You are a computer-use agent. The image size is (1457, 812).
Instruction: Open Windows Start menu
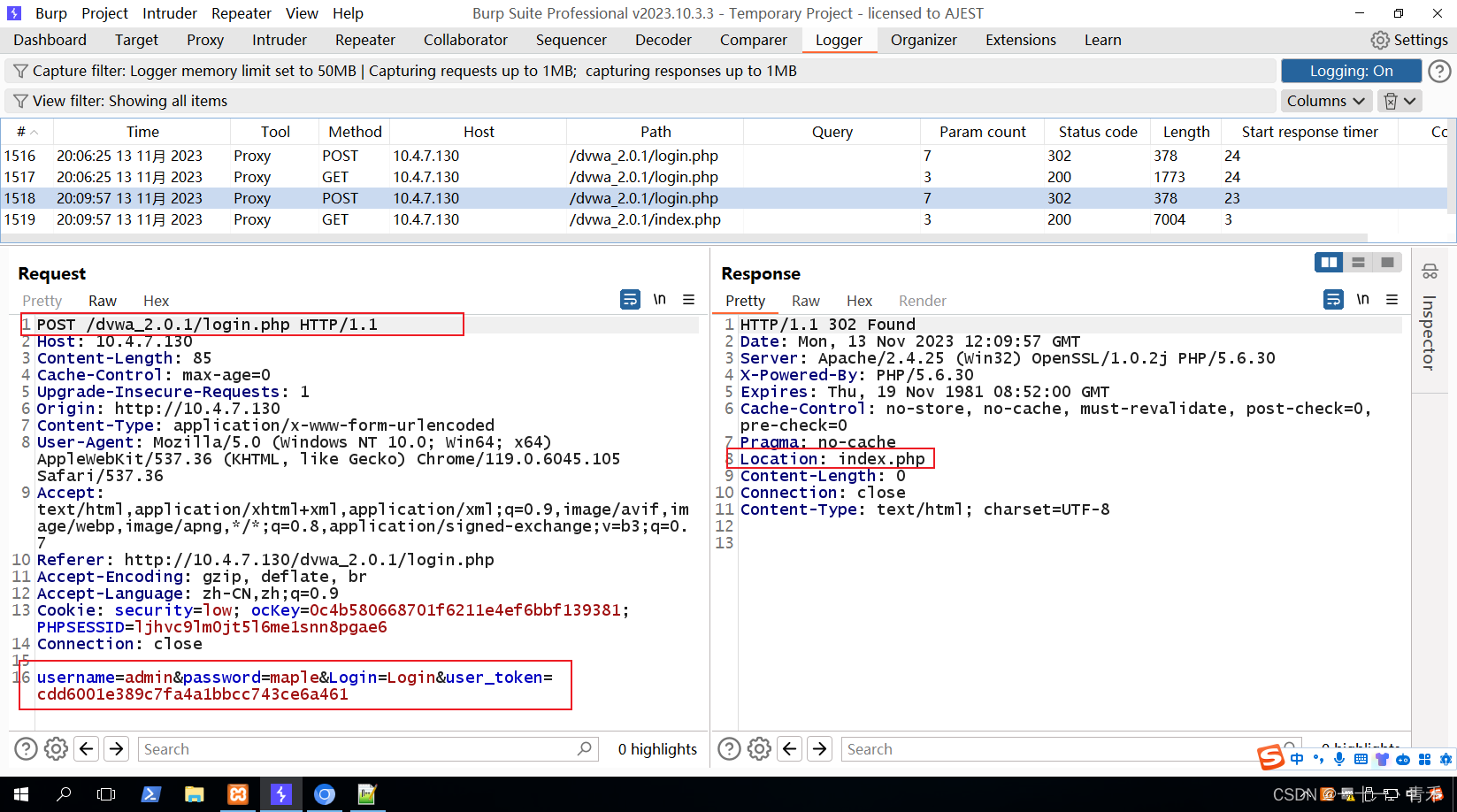(21, 794)
